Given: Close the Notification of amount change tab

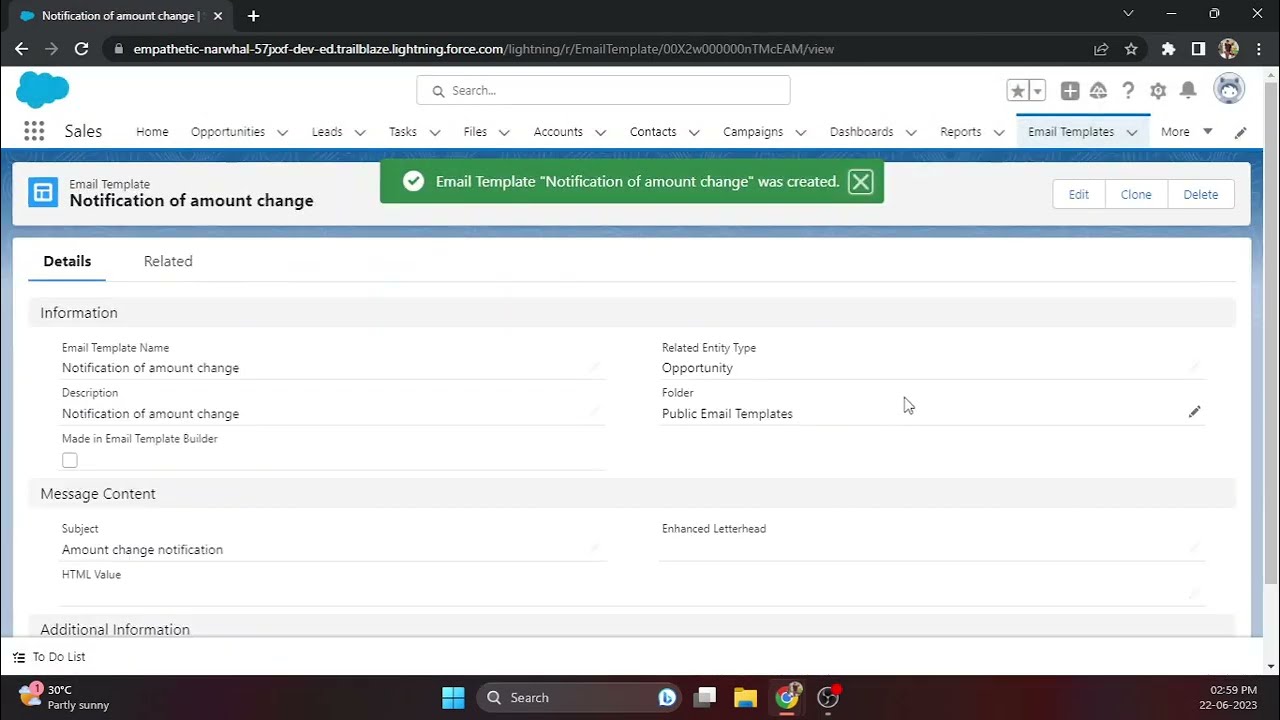Looking at the screenshot, I should (218, 16).
